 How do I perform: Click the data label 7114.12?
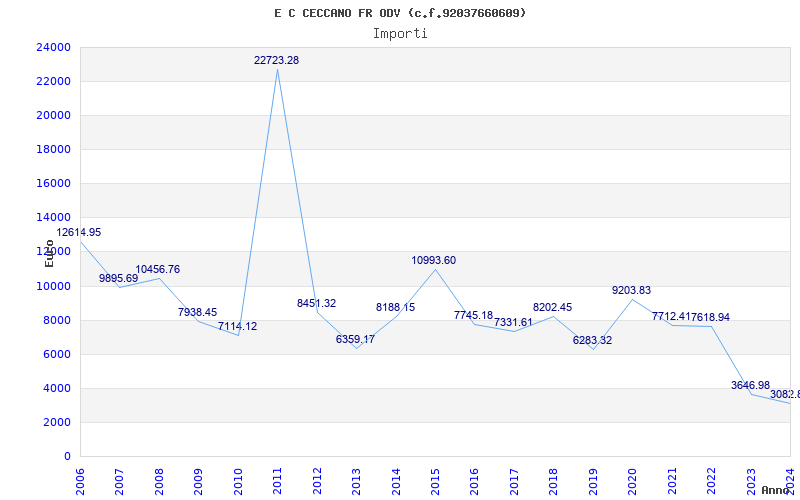coord(237,327)
